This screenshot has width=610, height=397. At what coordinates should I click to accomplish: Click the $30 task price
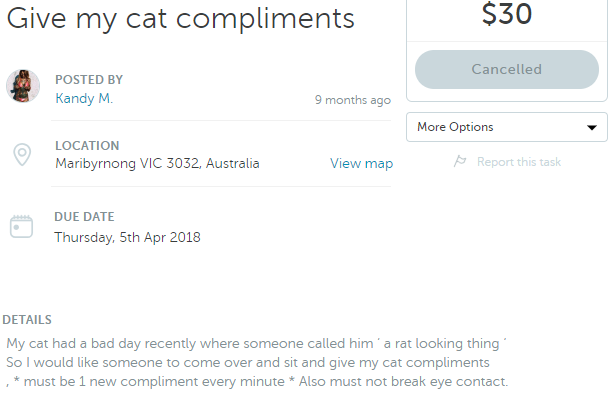point(507,14)
